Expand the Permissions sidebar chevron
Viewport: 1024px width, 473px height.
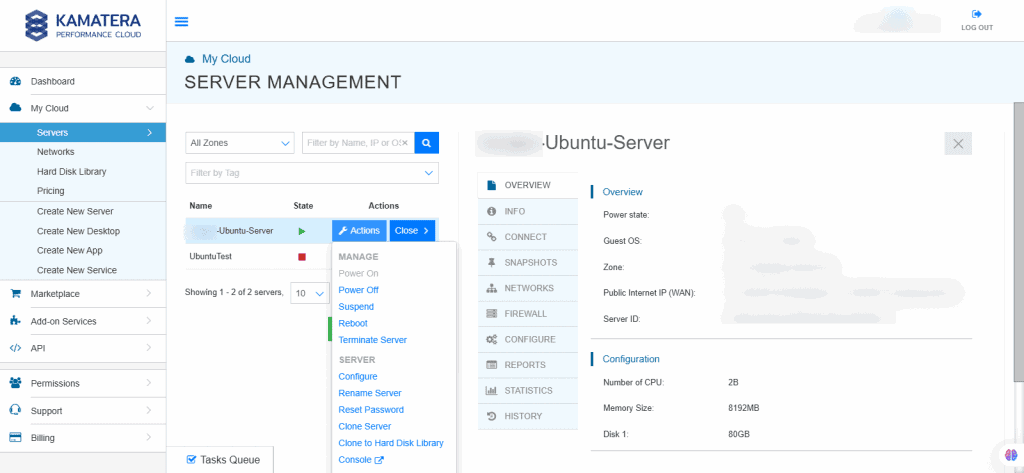[150, 383]
